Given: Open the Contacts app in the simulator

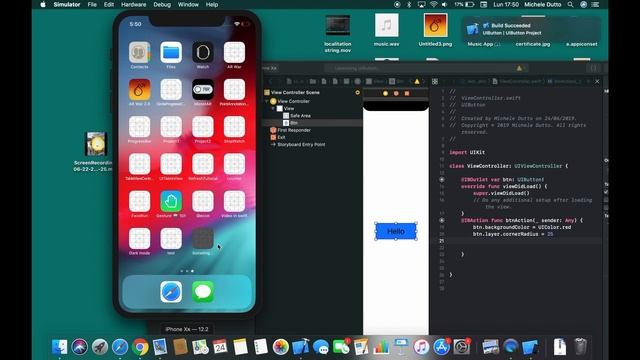Looking at the screenshot, I should [140, 52].
